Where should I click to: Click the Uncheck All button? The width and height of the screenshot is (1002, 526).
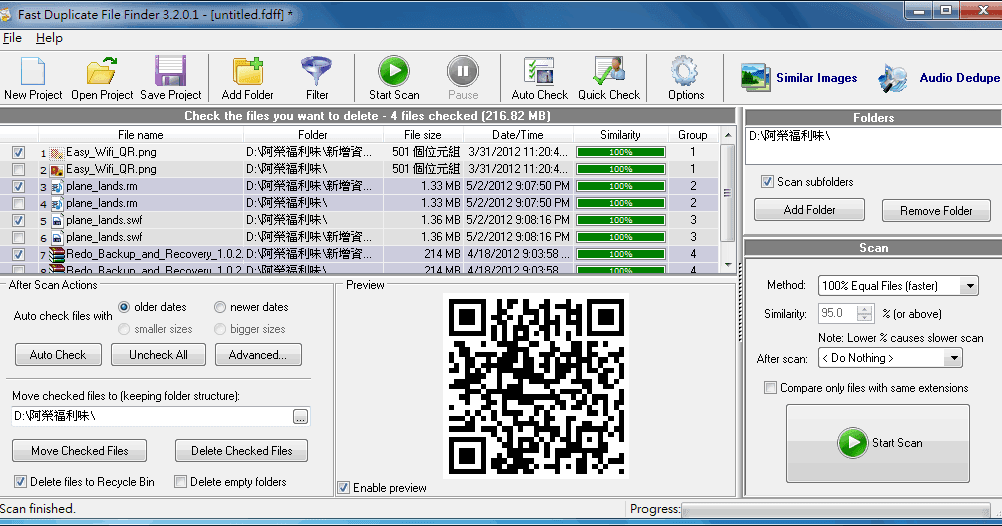(158, 355)
